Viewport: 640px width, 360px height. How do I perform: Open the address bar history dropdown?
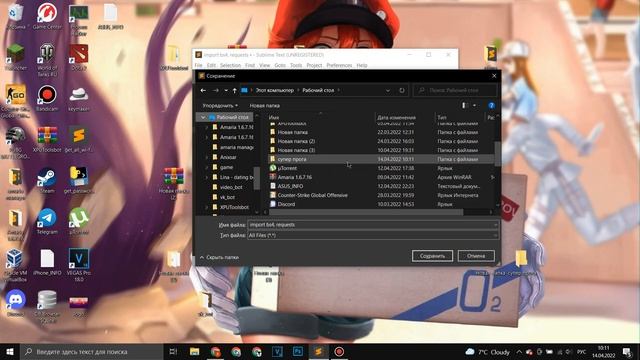(x=388, y=90)
